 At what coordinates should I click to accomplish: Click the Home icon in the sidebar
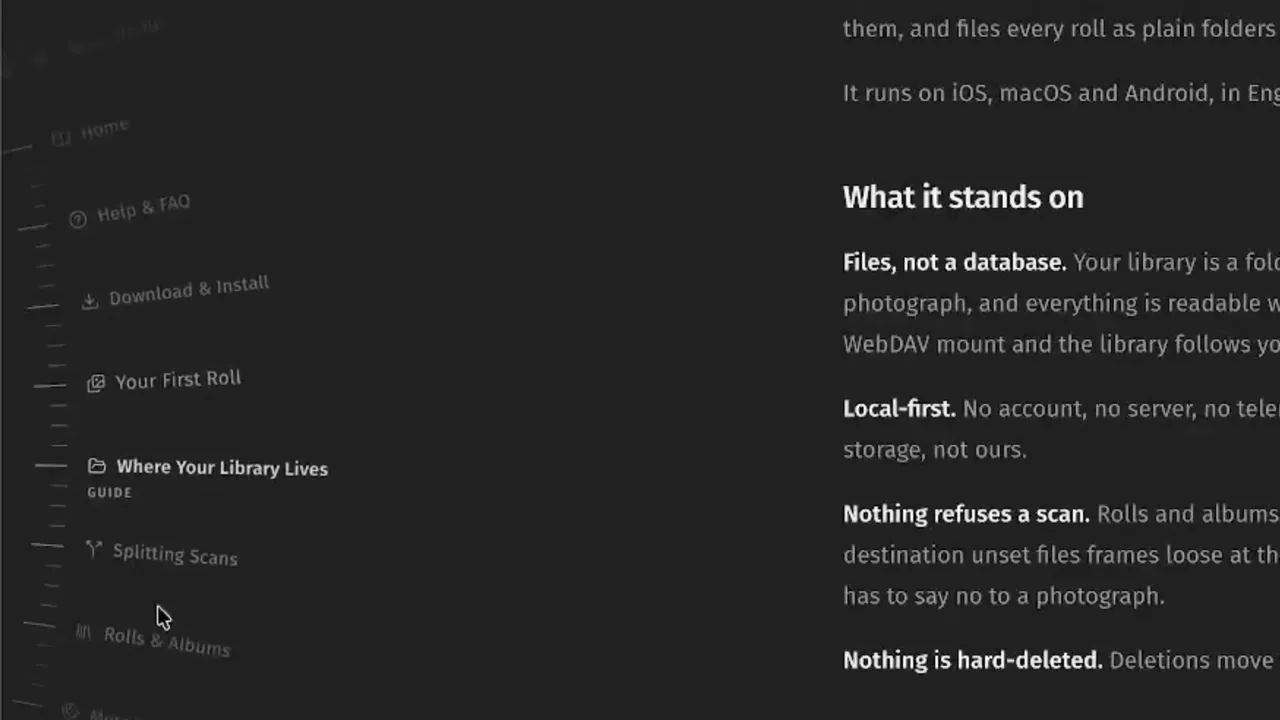click(x=61, y=138)
